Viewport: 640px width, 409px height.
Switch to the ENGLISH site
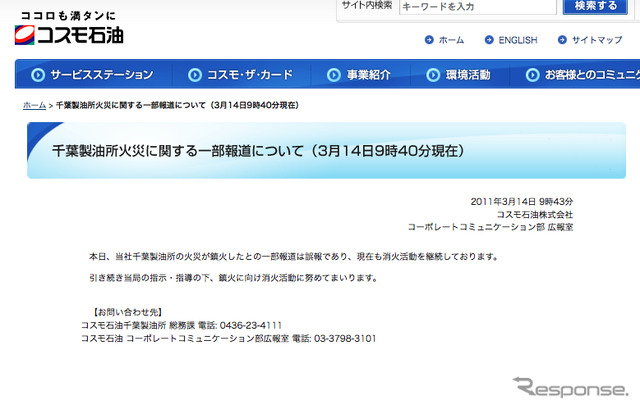[x=518, y=40]
